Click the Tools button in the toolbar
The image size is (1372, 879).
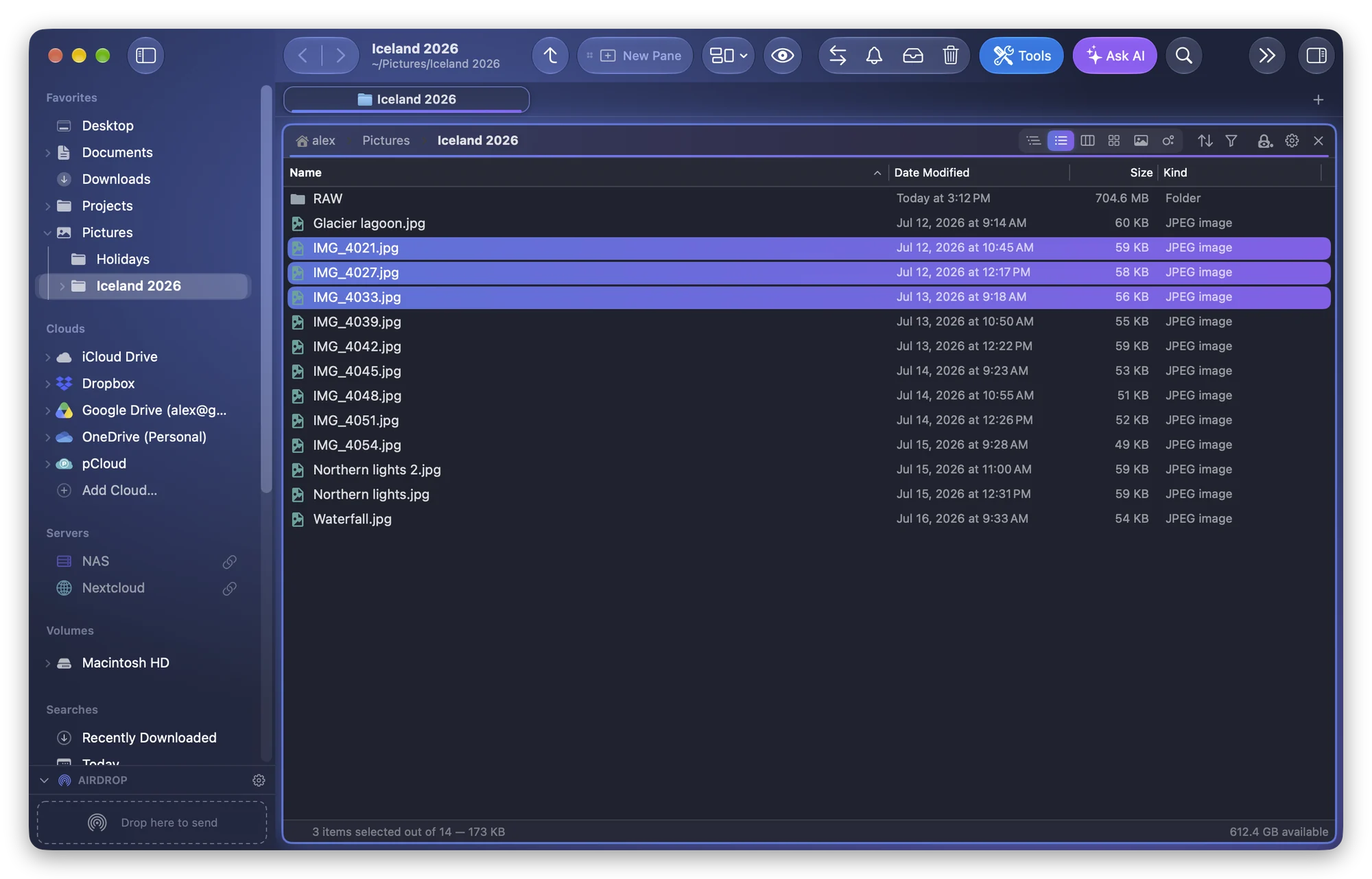point(1021,56)
